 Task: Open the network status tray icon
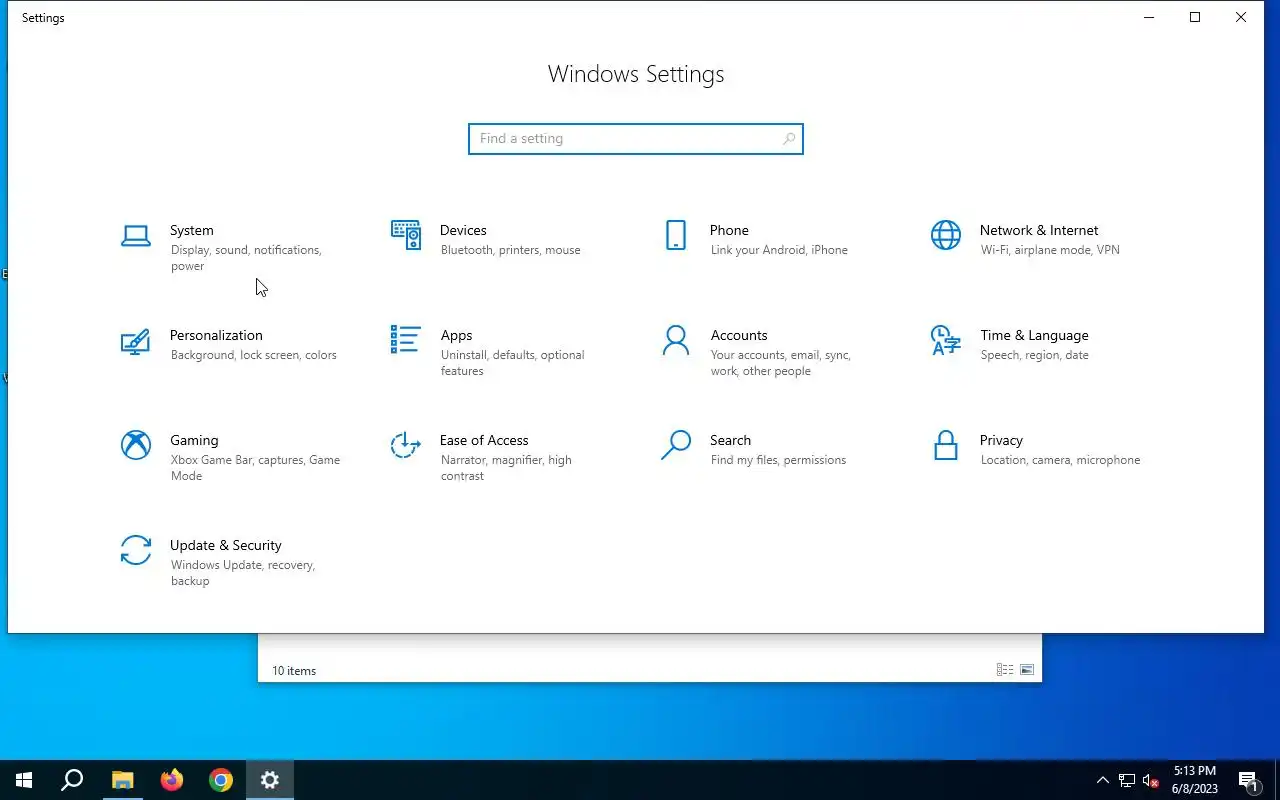point(1127,780)
